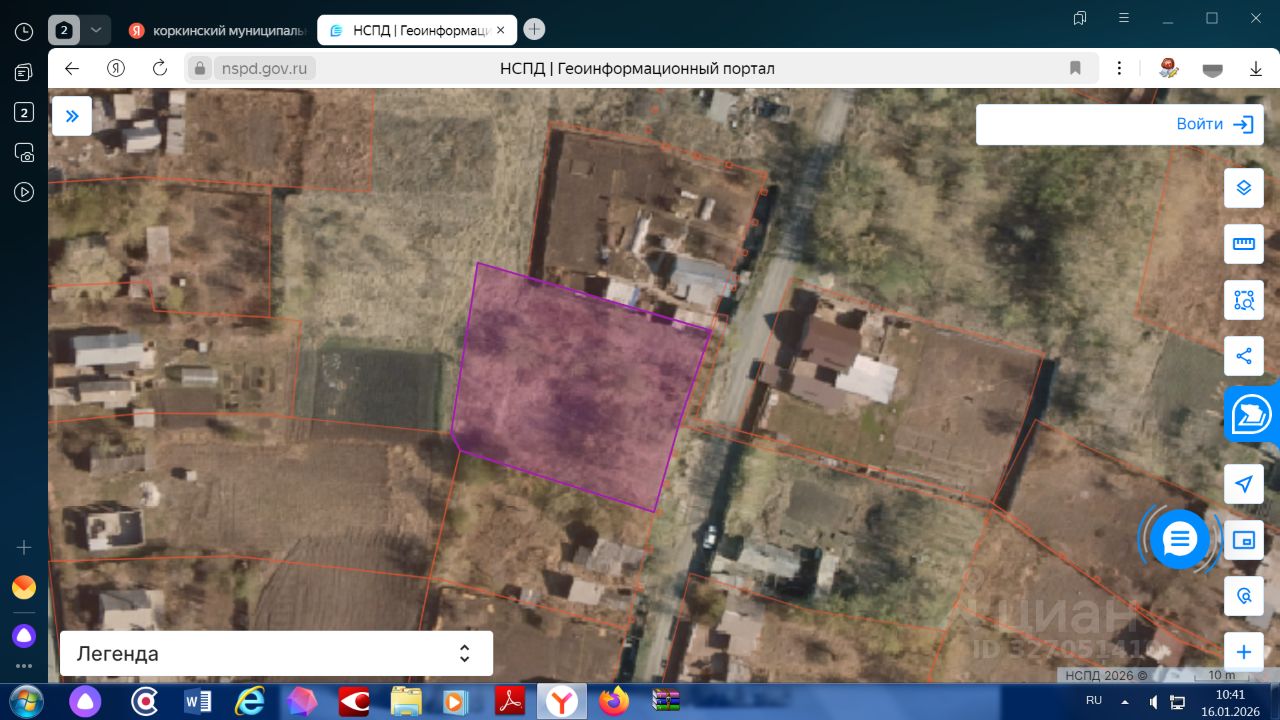
Task: Open WinRAR from the taskbar
Action: 666,701
